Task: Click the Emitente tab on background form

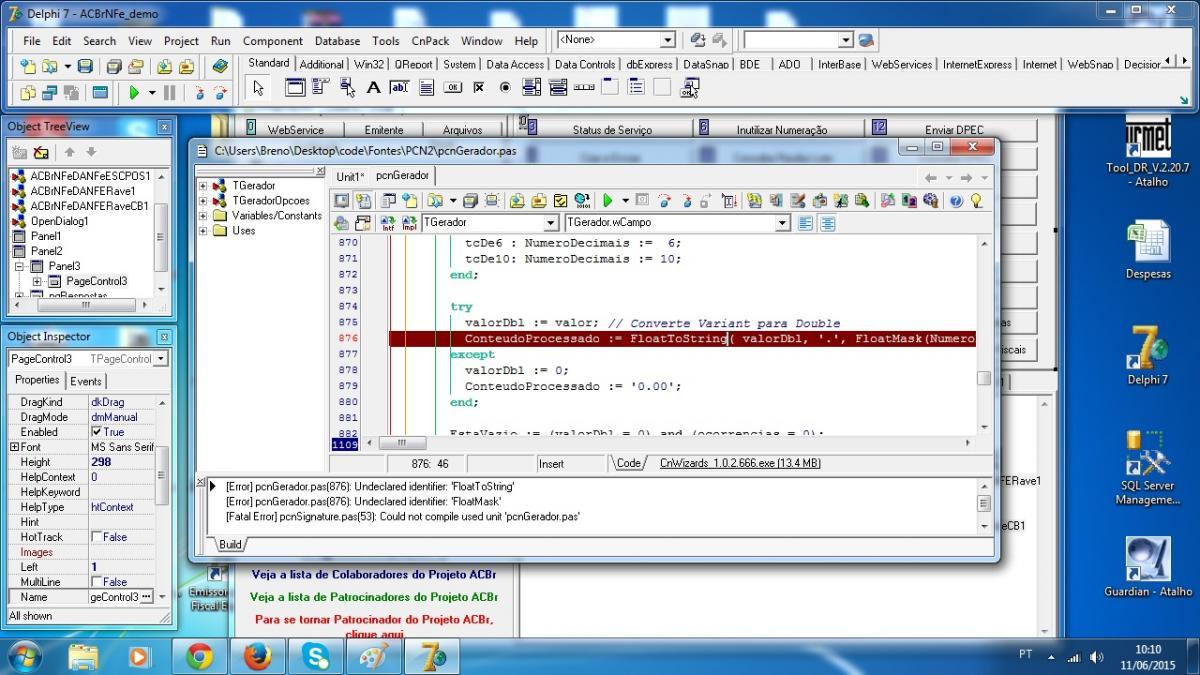Action: 384,130
